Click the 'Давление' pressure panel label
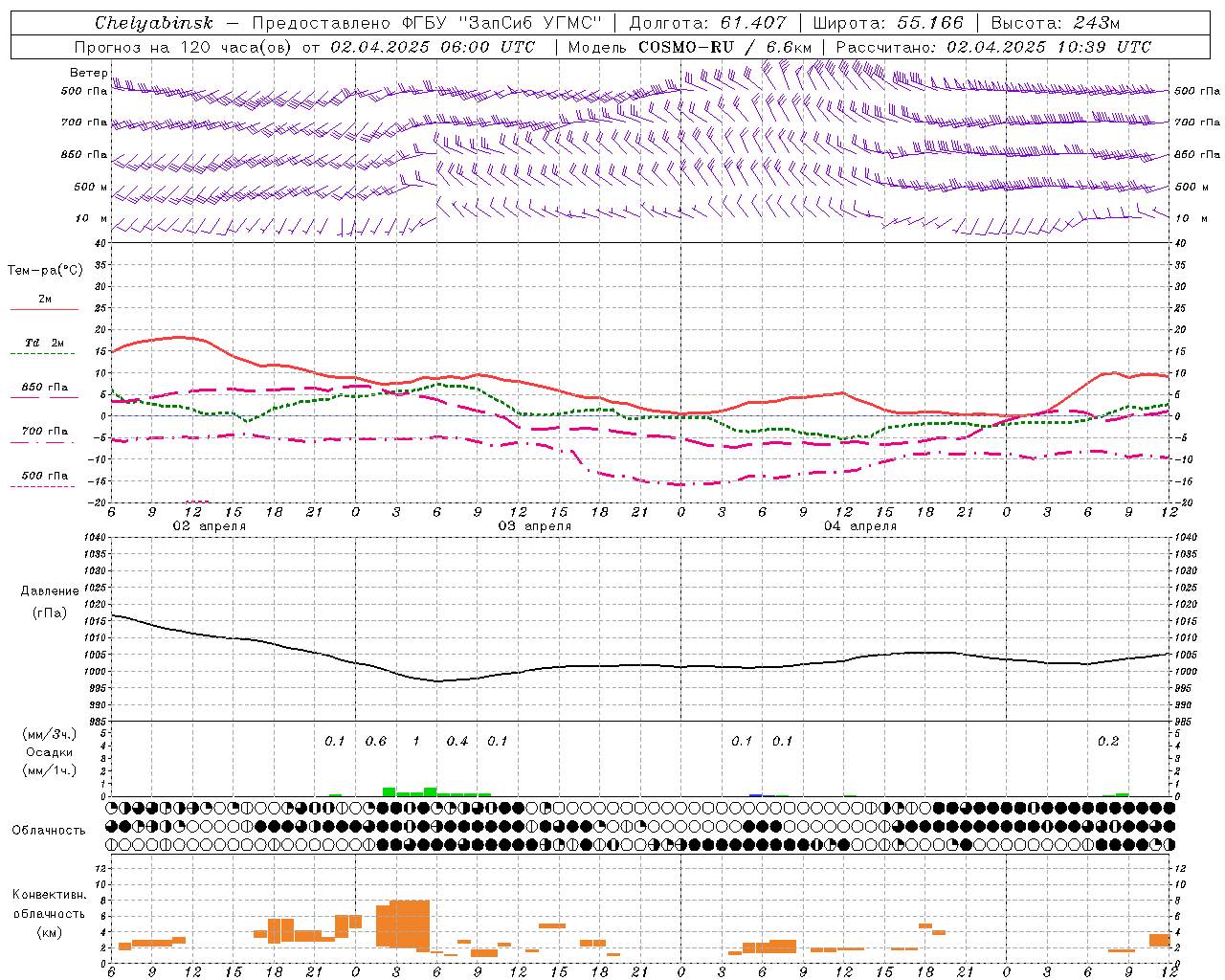 50,591
